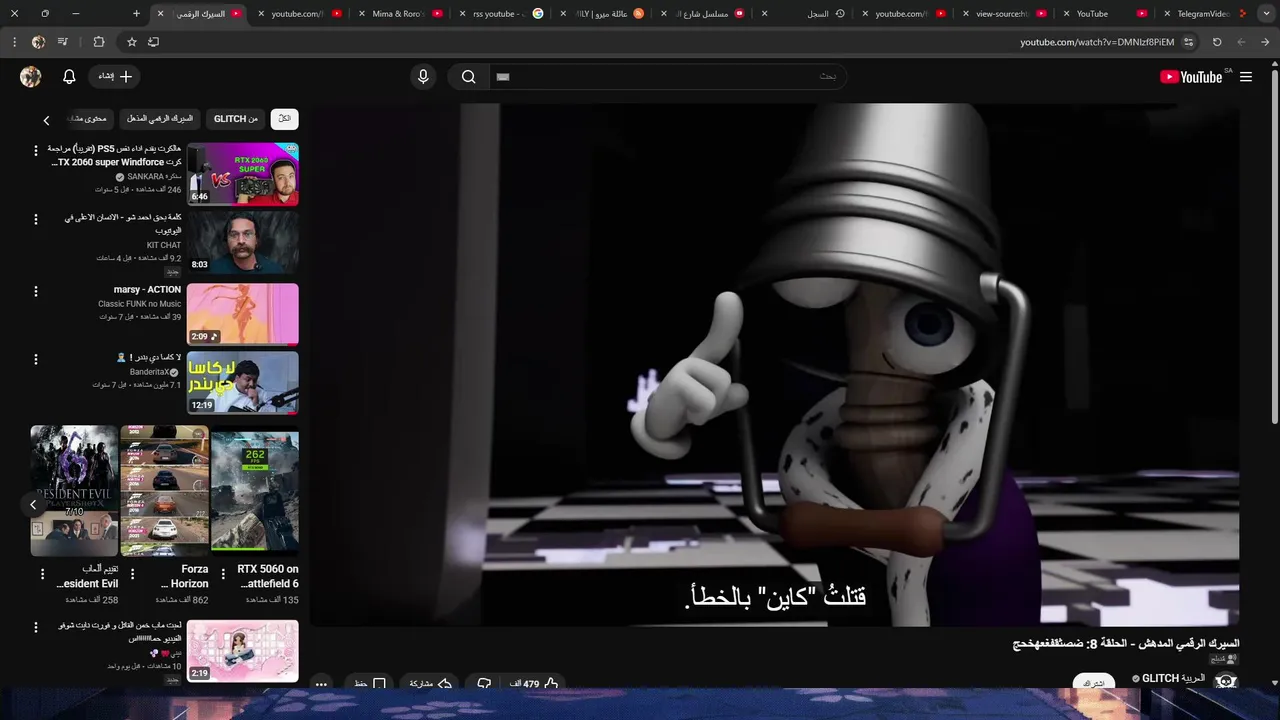Open the KIT CHAT video thumbnail

point(242,242)
